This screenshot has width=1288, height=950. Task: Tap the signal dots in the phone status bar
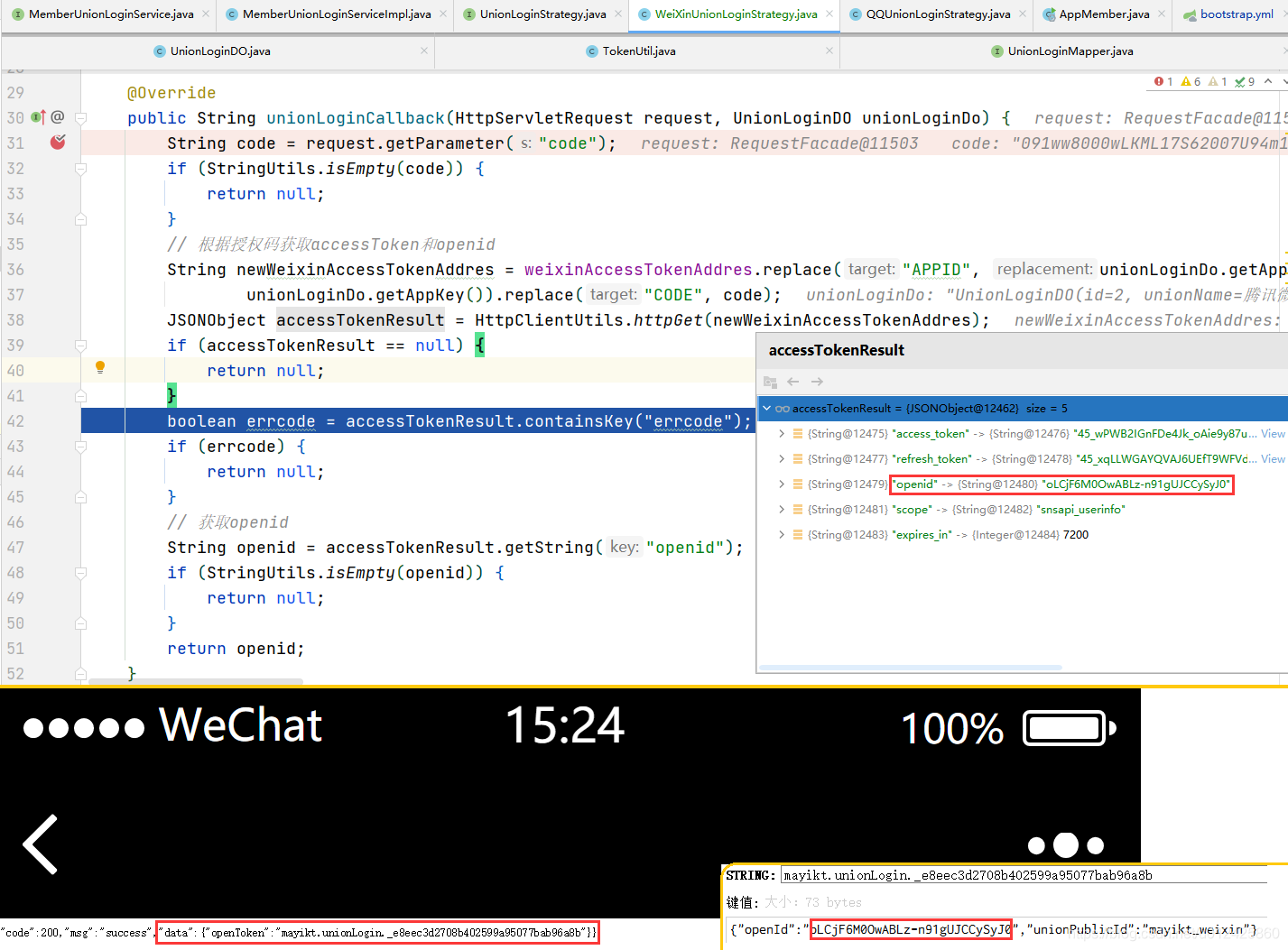83,728
